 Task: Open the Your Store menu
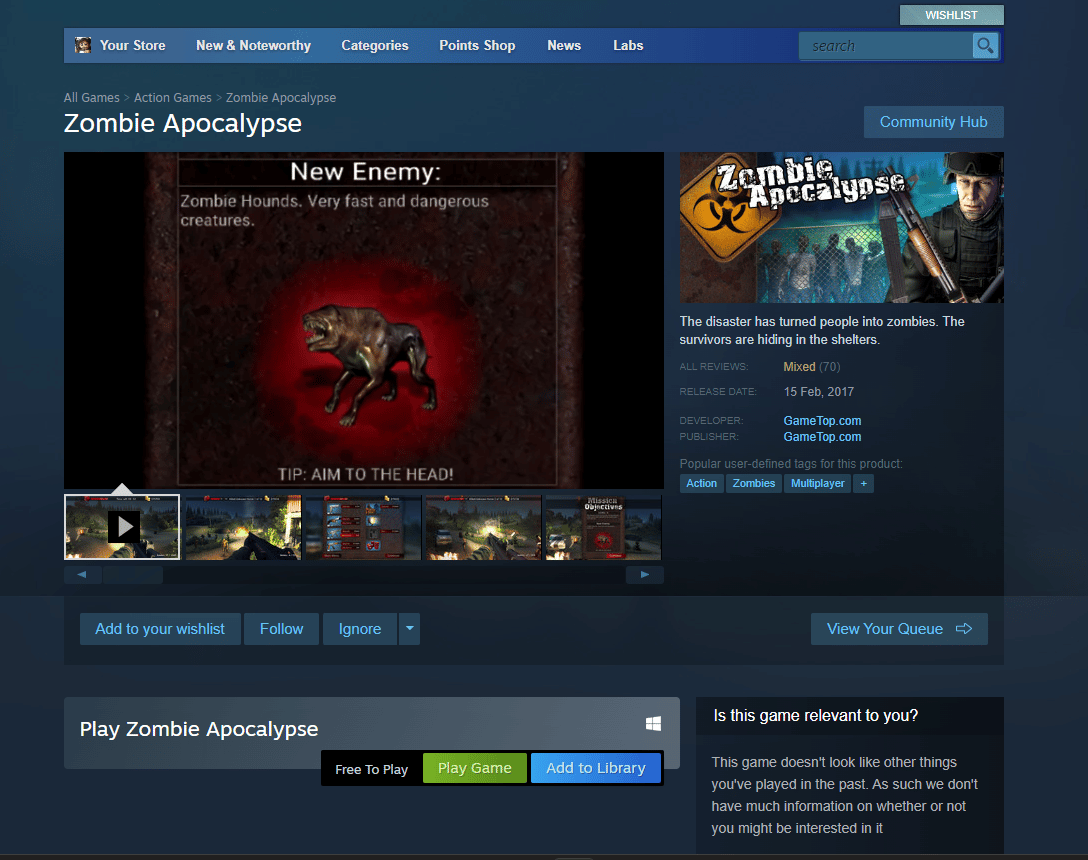(133, 45)
